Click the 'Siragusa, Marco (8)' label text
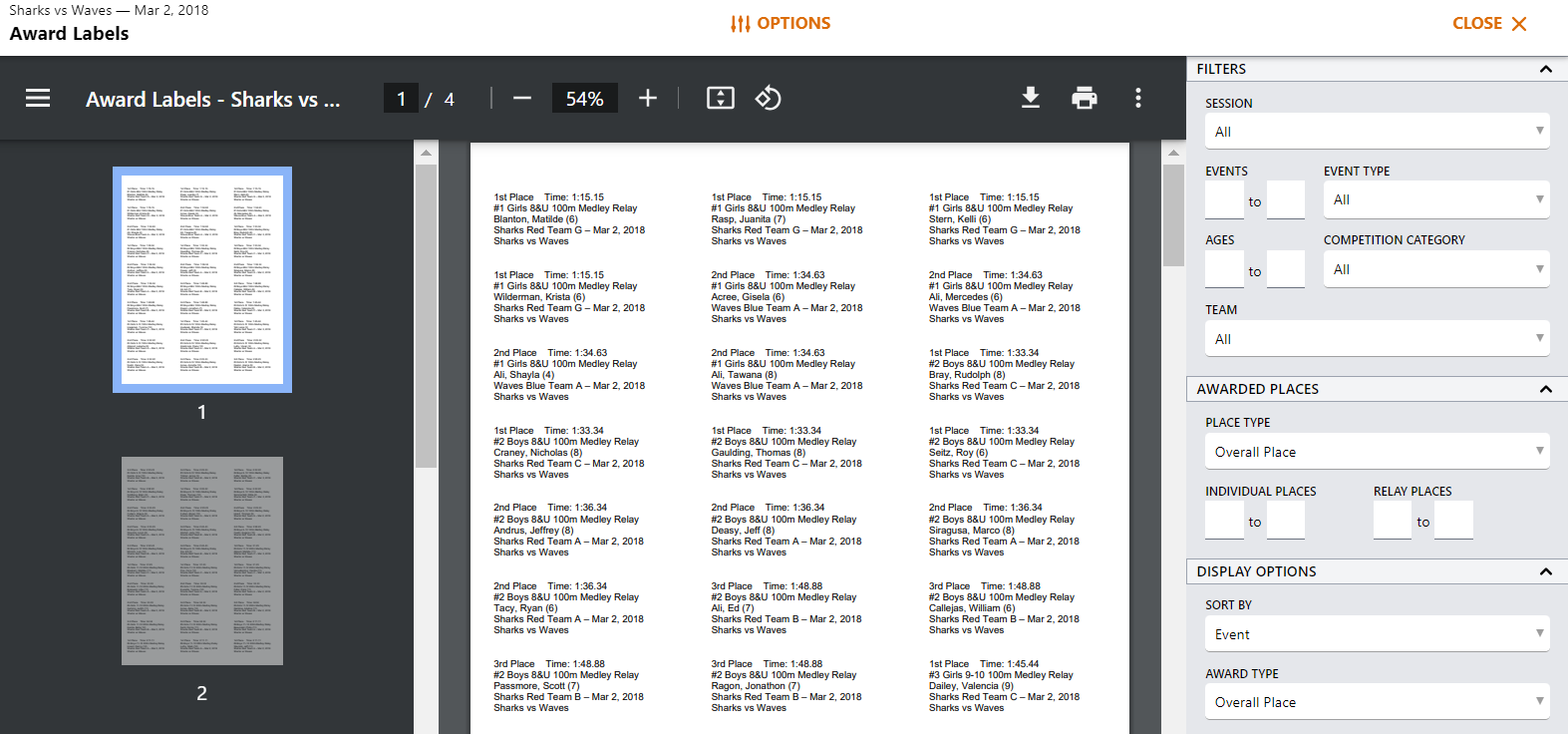 coord(972,531)
